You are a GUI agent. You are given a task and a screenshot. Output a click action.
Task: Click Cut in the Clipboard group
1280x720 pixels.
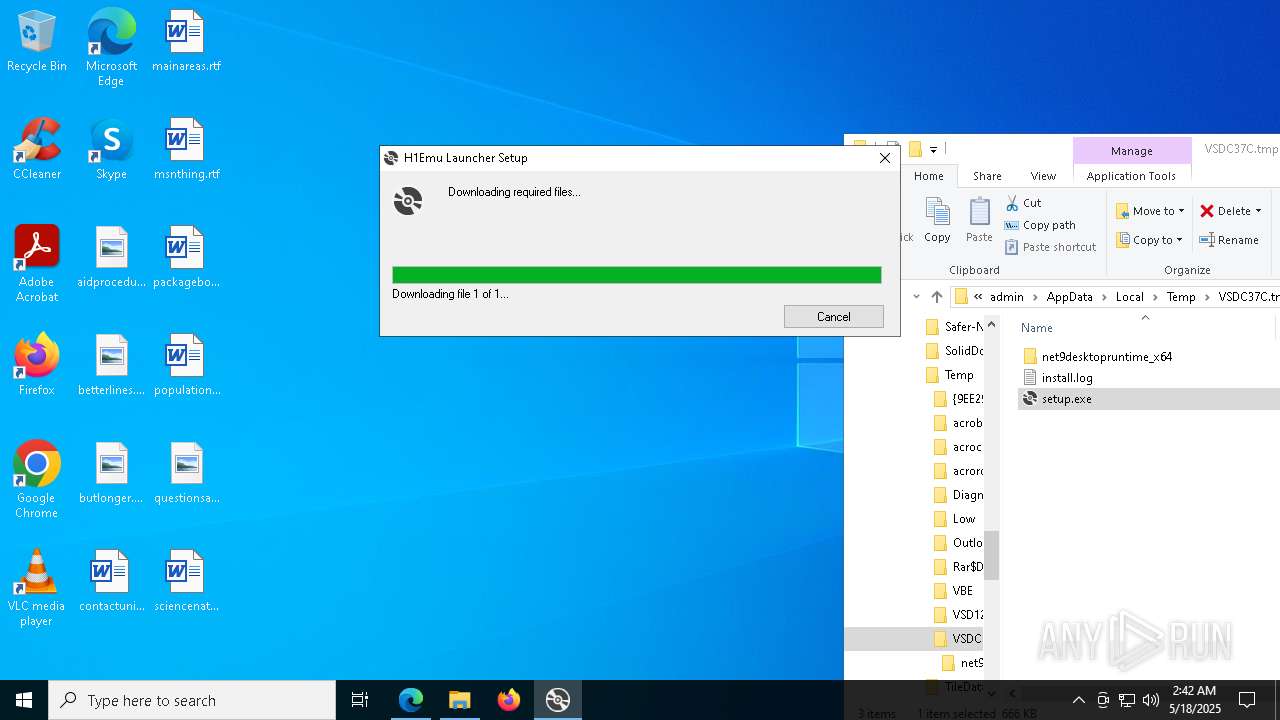(x=1023, y=203)
